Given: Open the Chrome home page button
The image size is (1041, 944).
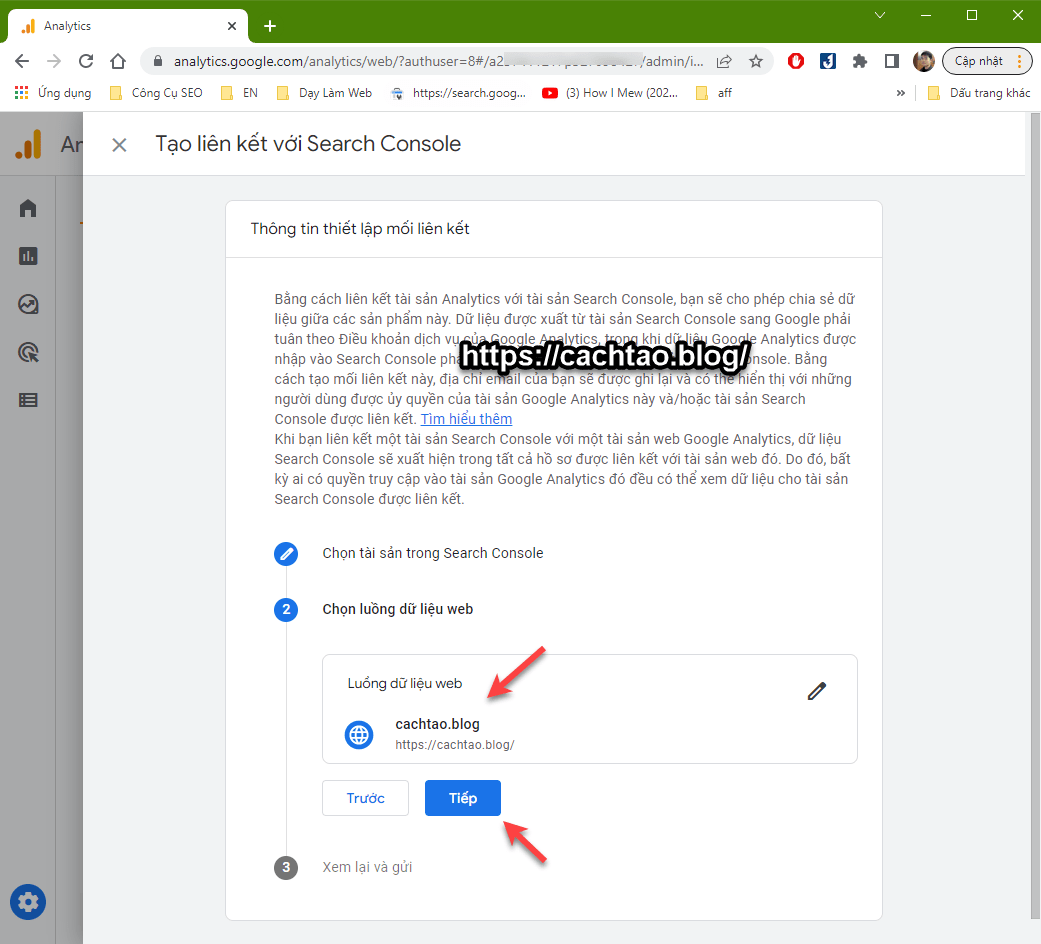Looking at the screenshot, I should 118,61.
